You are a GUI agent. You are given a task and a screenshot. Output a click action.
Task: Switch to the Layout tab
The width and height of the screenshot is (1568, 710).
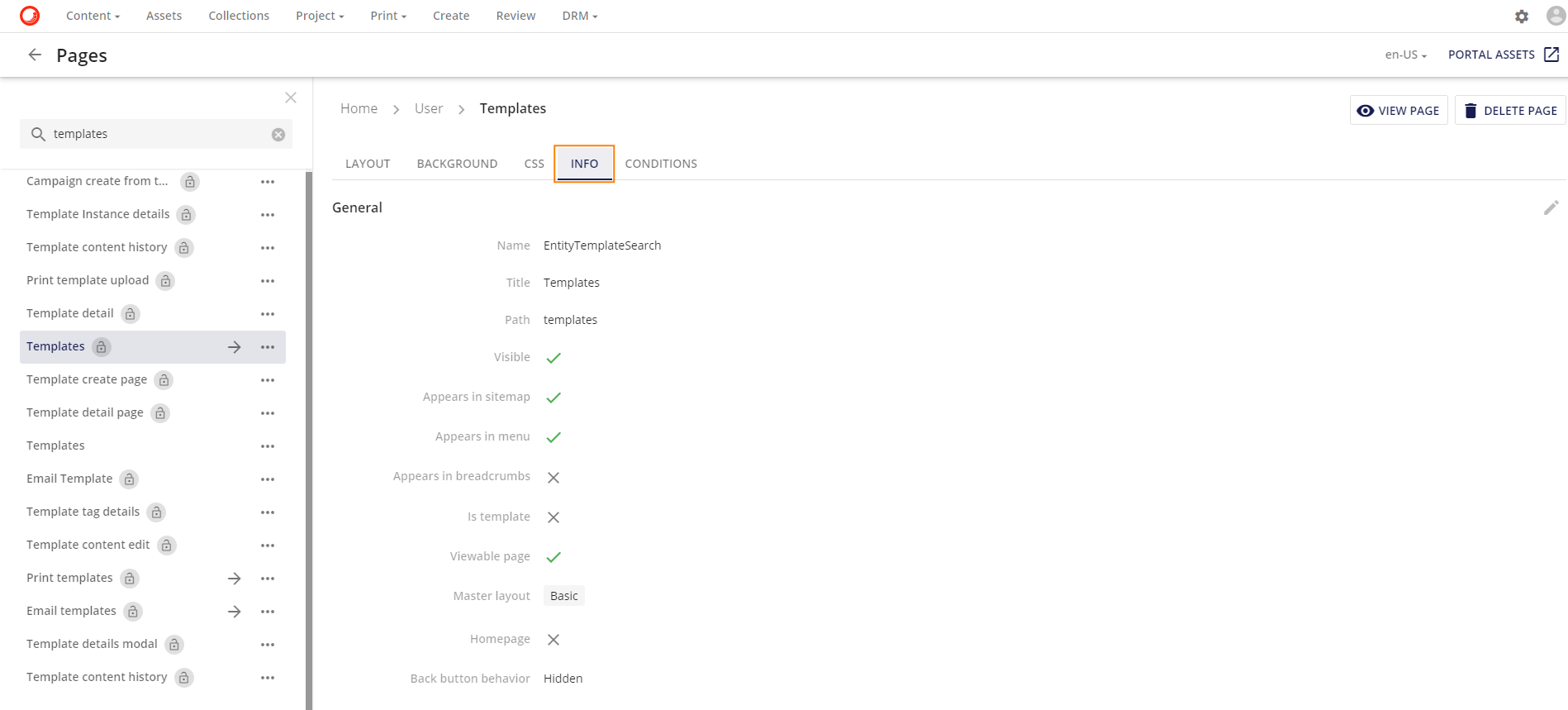tap(368, 164)
